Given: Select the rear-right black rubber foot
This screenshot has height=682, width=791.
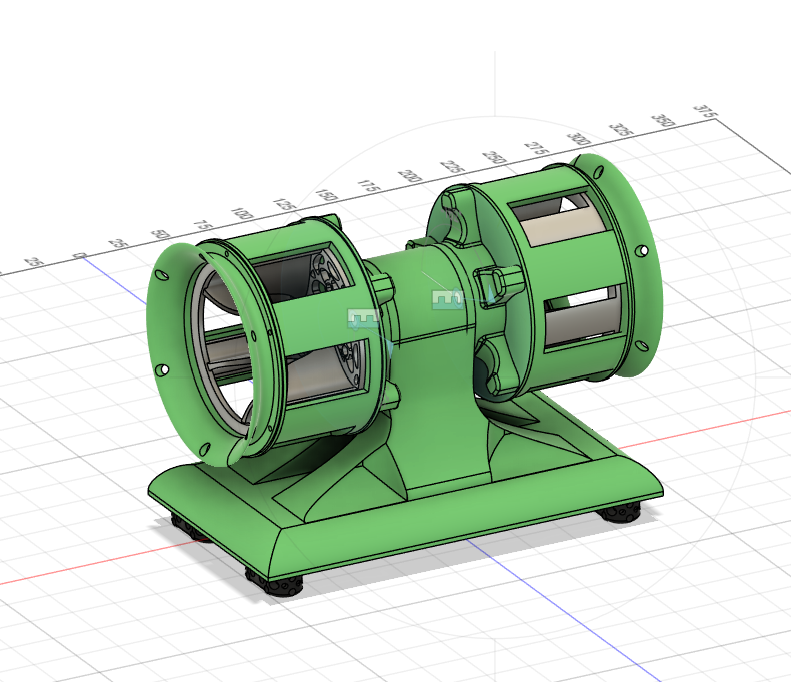Looking at the screenshot, I should pos(620,513).
